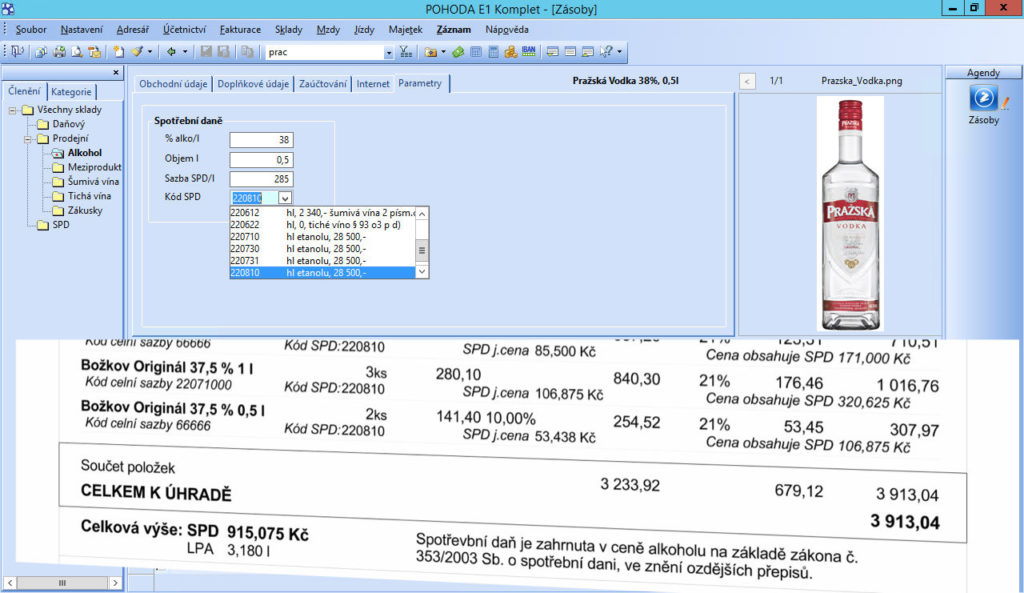Viewport: 1024px width, 593px height.
Task: Switch to the Zaúčtování tab
Action: [x=323, y=84]
